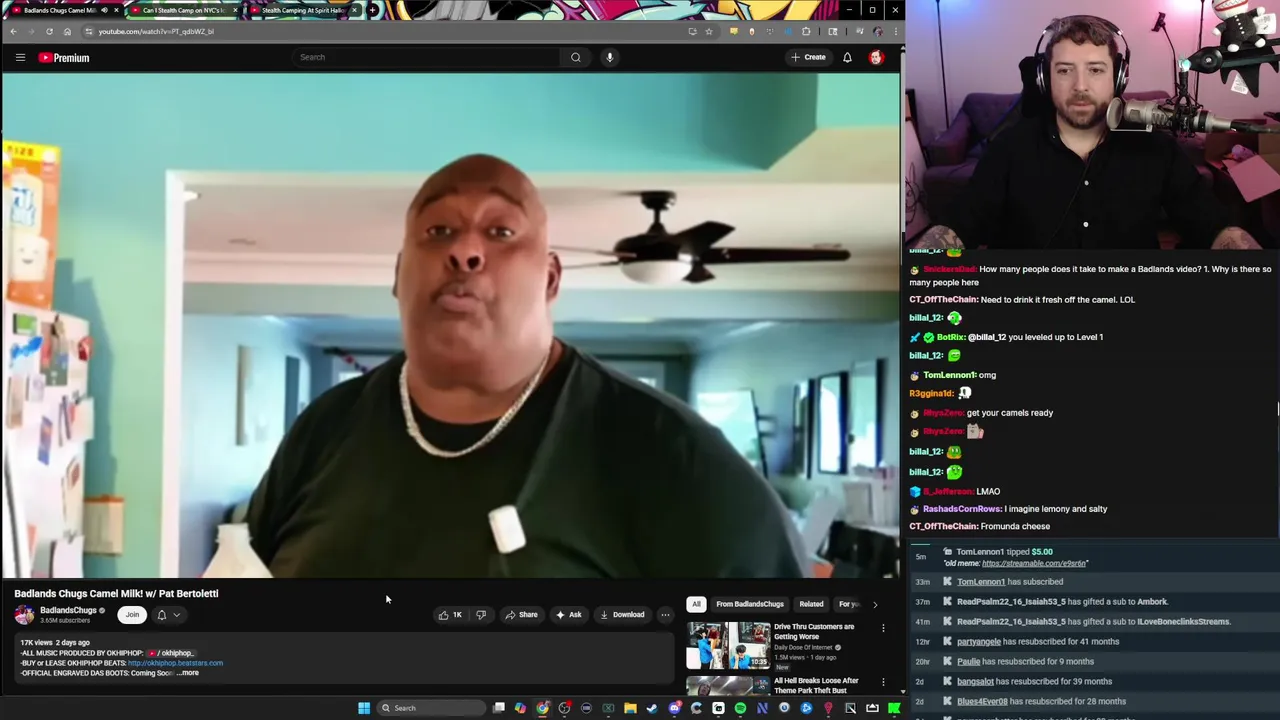
Task: Click TomLennon1 in subscribed event
Action: (x=981, y=582)
